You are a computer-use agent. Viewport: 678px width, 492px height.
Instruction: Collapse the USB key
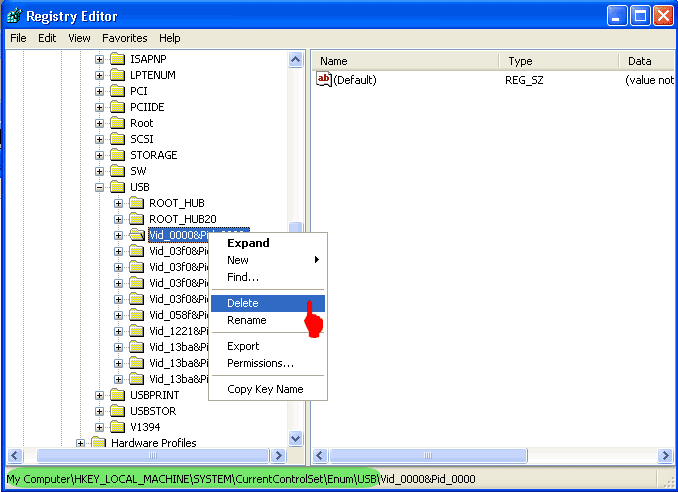tap(99, 187)
